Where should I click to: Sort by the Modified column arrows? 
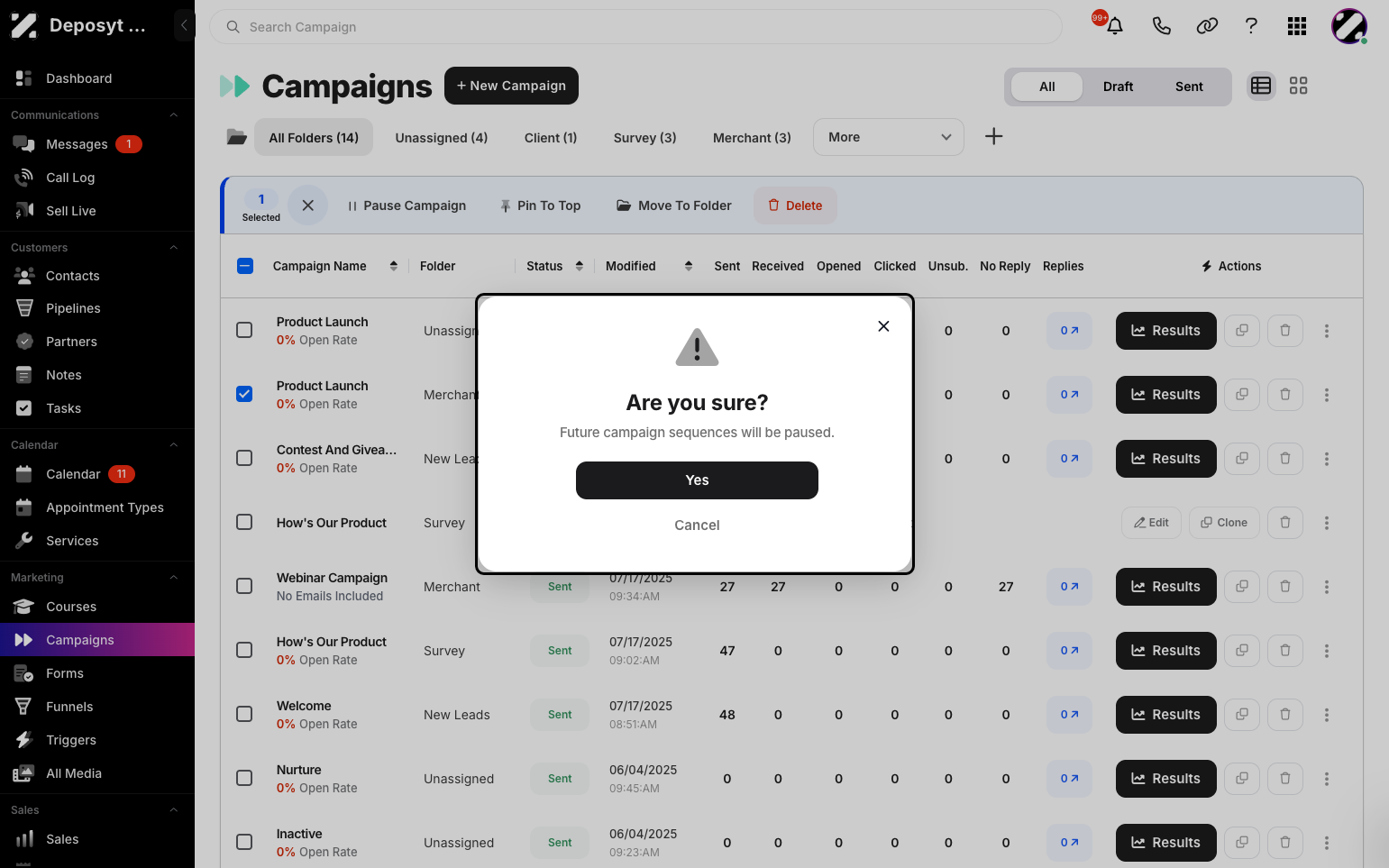pos(689,266)
